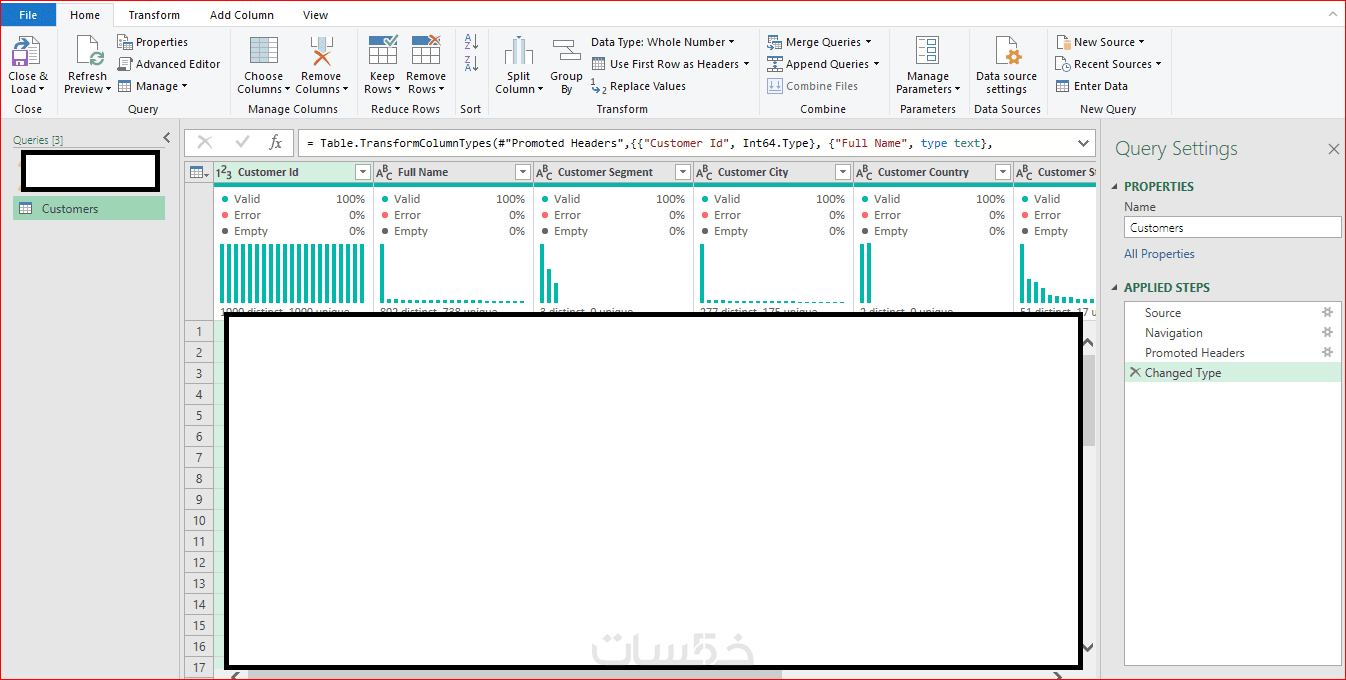This screenshot has width=1346, height=680.
Task: Open the Data Type: Whole Number dropdown
Action: [663, 42]
